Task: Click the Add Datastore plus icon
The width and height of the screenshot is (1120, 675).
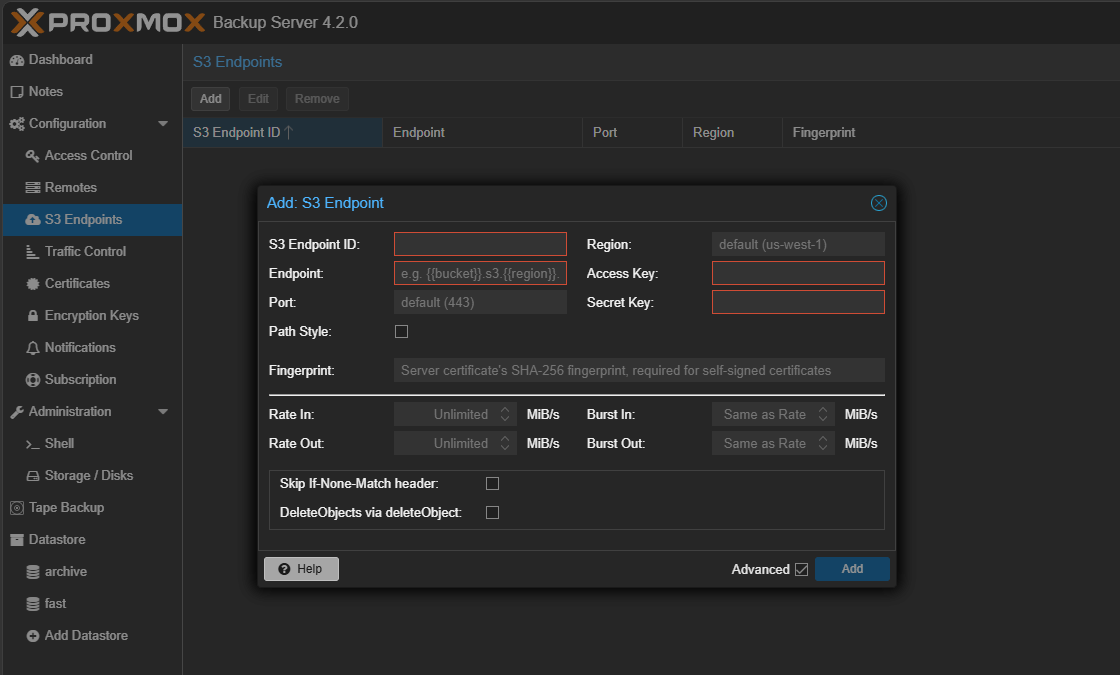Action: [x=32, y=636]
